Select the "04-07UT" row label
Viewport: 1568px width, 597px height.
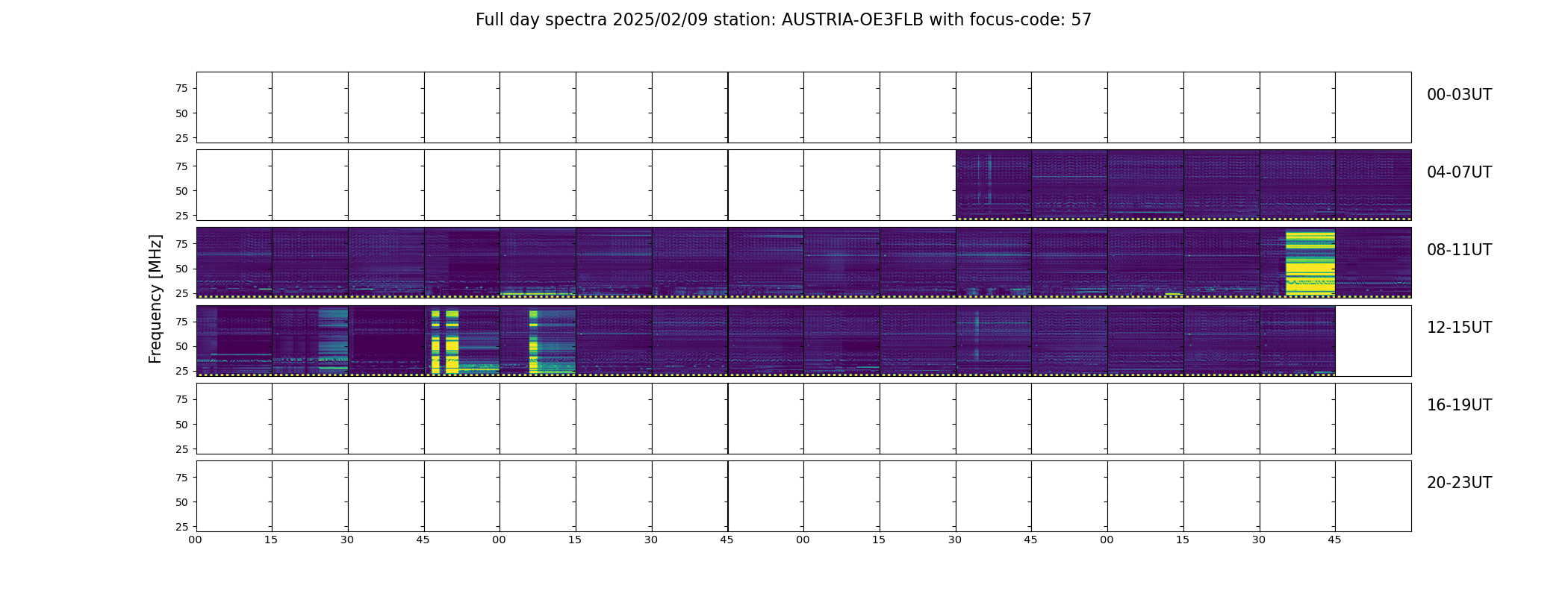1459,172
